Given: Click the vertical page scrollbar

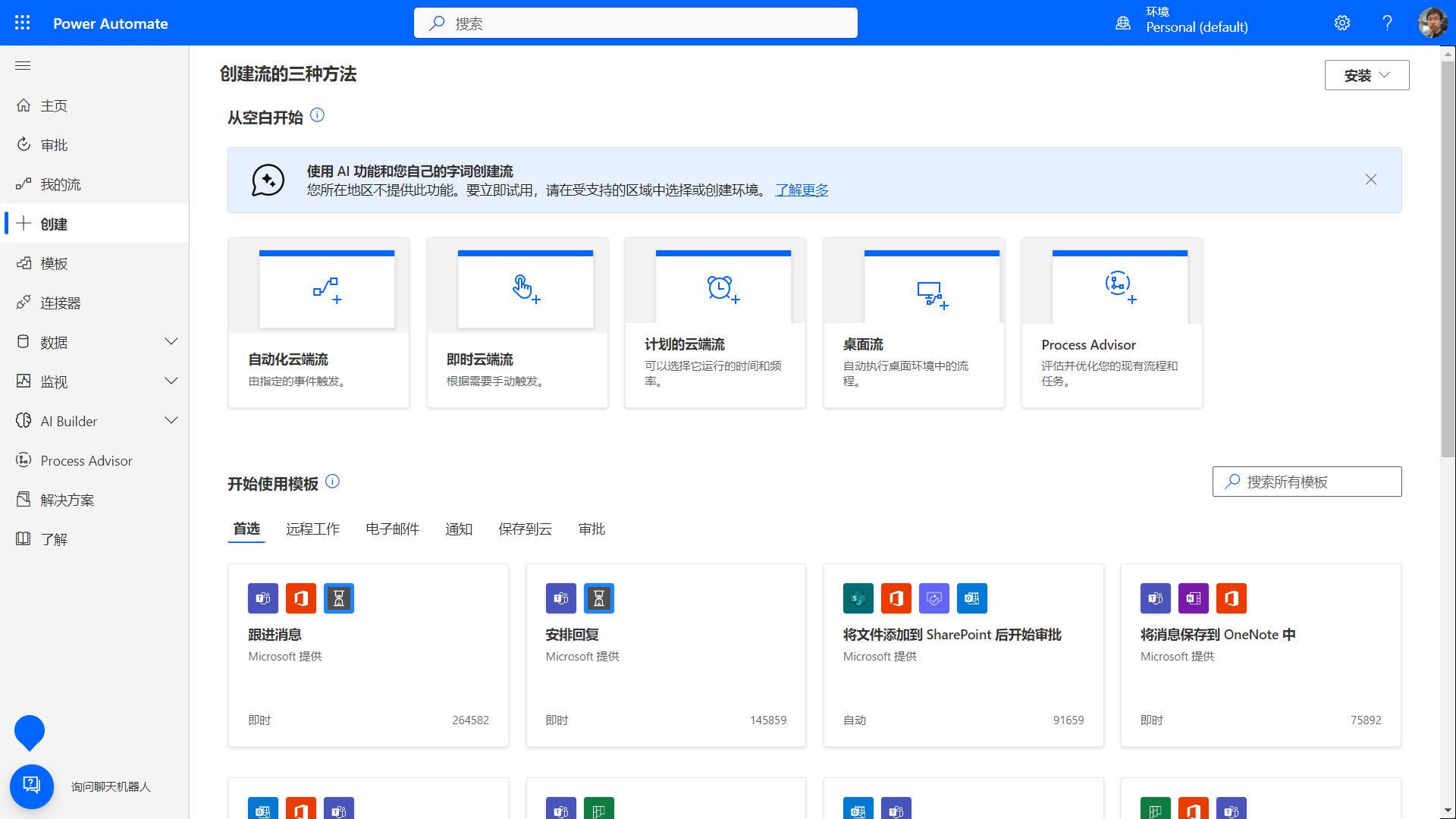Looking at the screenshot, I should 1448,258.
